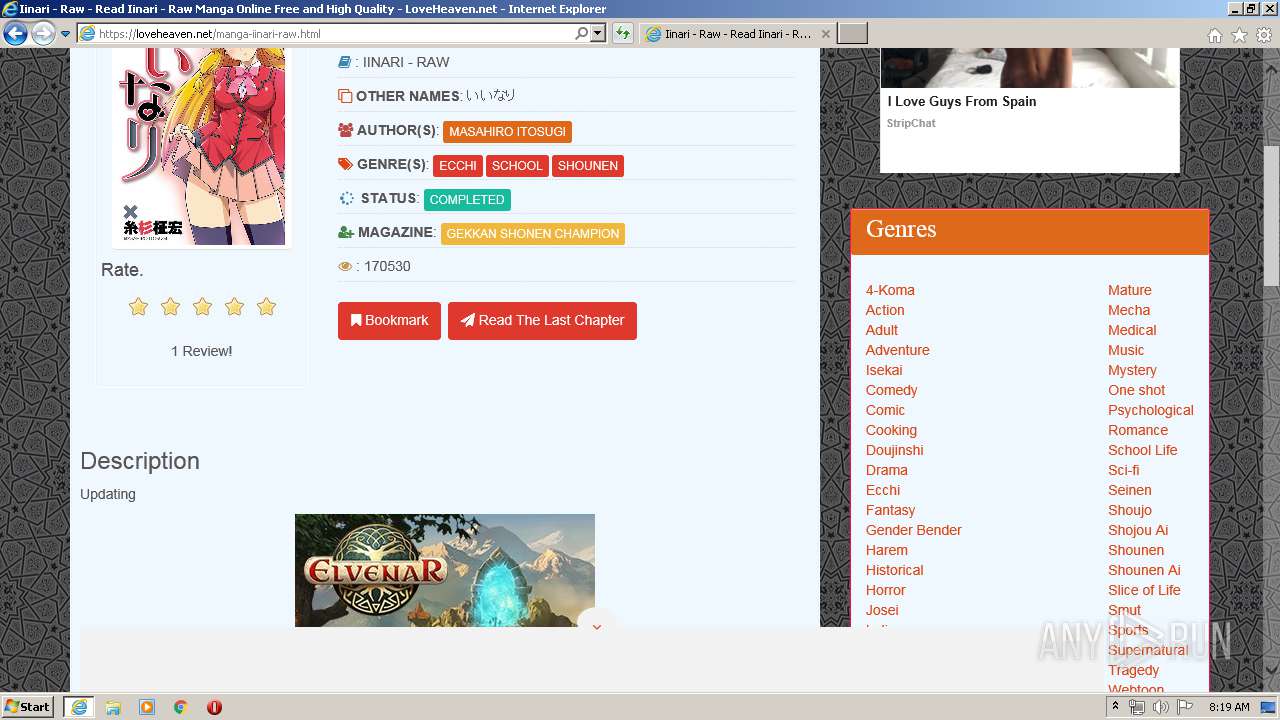Image resolution: width=1280 pixels, height=720 pixels.
Task: Open the Comedy genre link
Action: (892, 391)
